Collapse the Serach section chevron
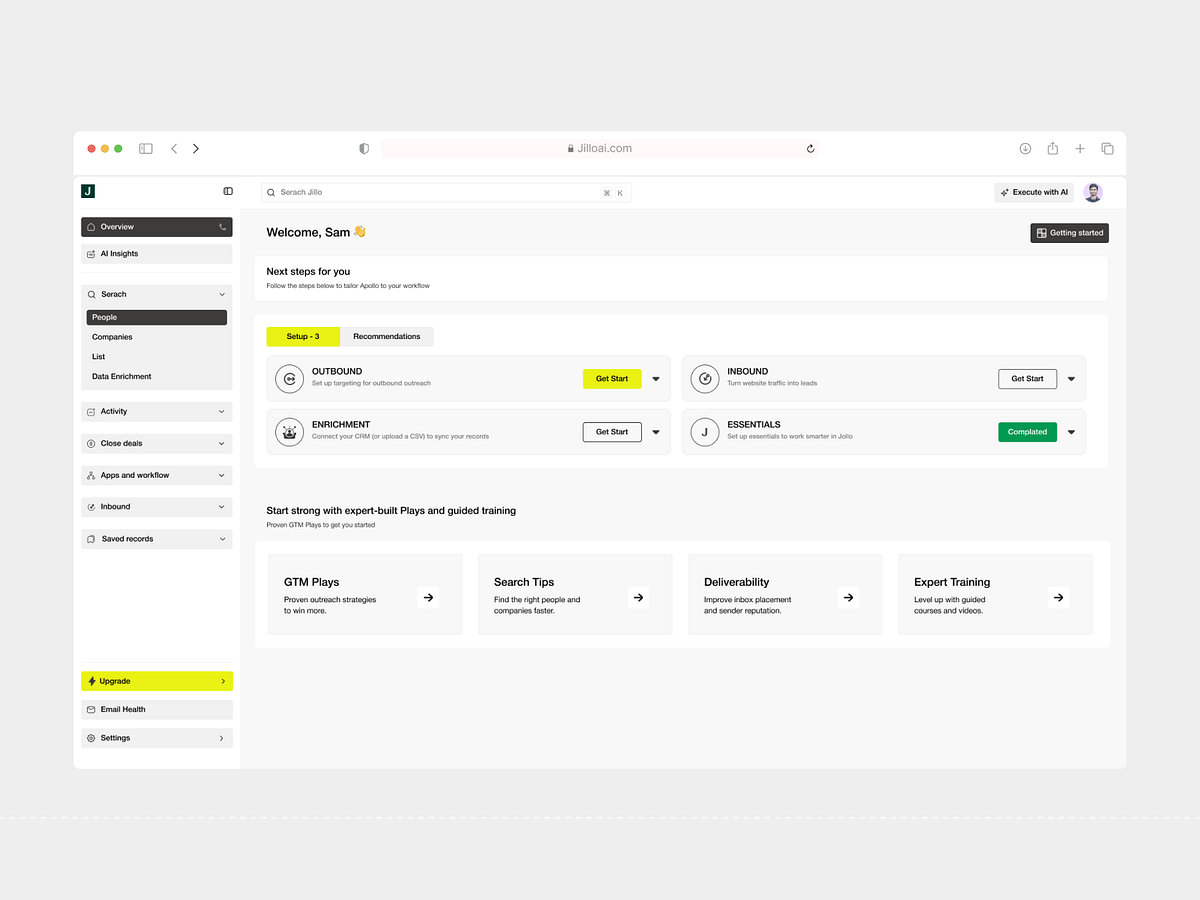Viewport: 1200px width, 900px height. (x=222, y=295)
